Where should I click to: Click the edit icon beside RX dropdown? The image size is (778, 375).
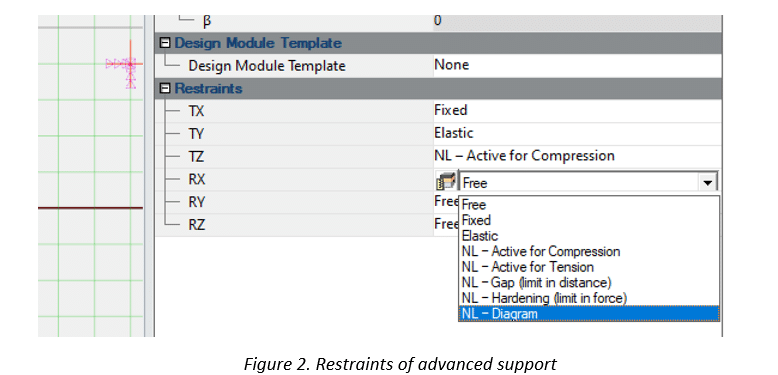click(446, 182)
